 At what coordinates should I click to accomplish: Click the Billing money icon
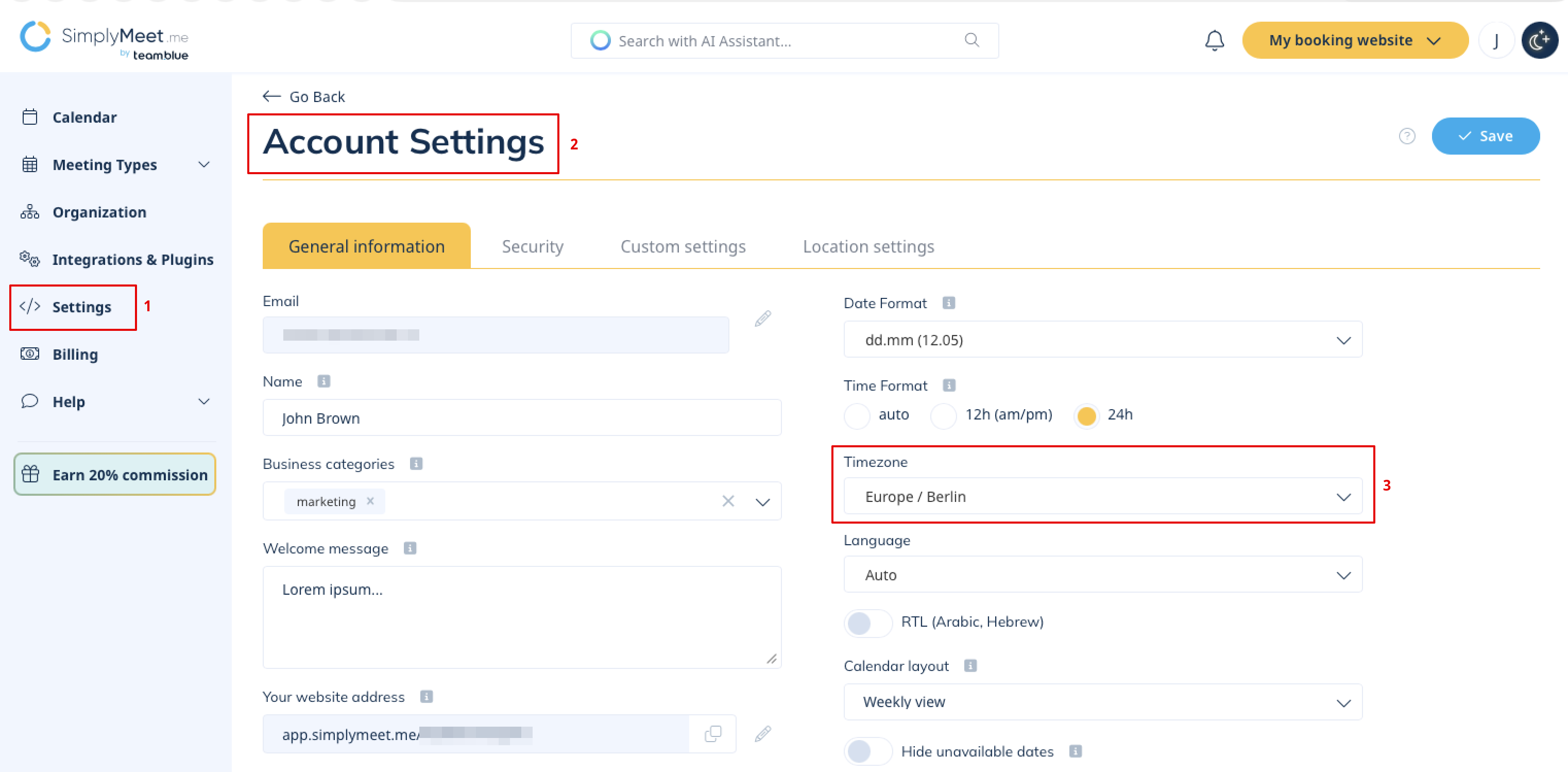[30, 353]
